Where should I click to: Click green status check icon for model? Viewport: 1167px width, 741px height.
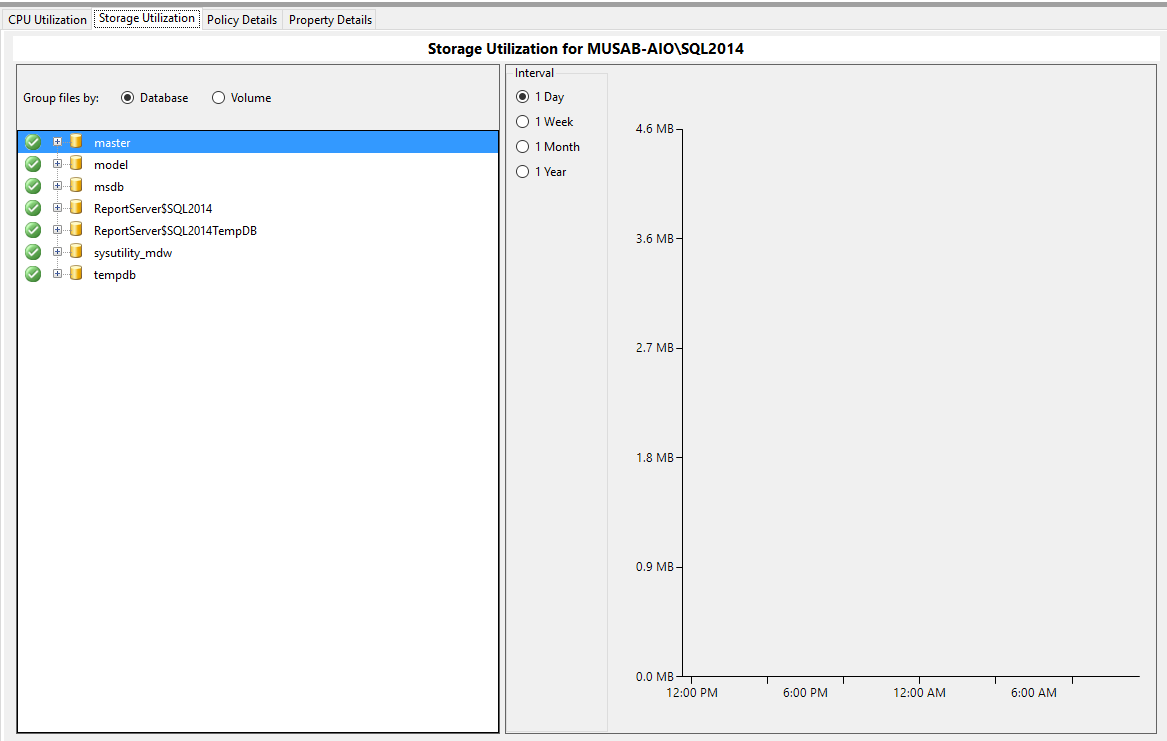(33, 164)
